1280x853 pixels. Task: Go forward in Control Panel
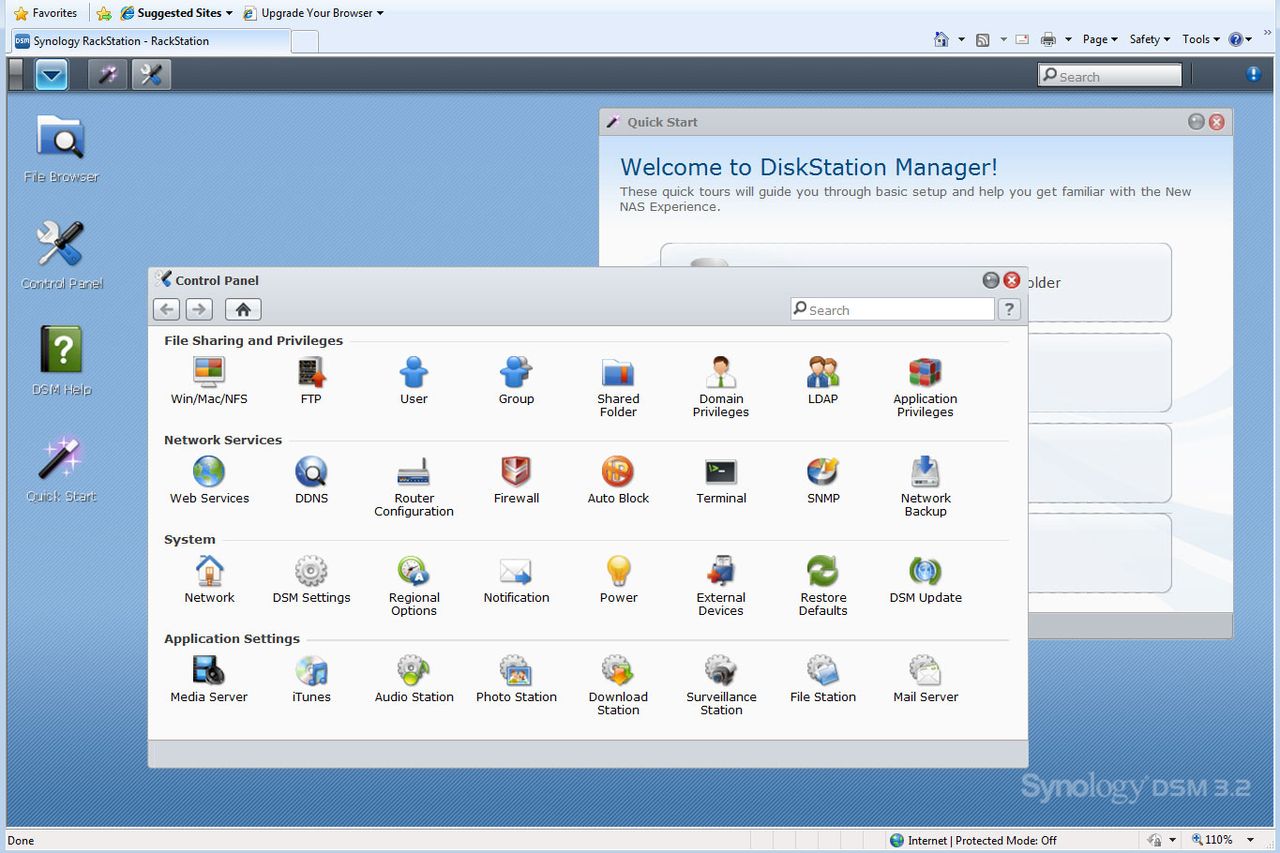(199, 309)
